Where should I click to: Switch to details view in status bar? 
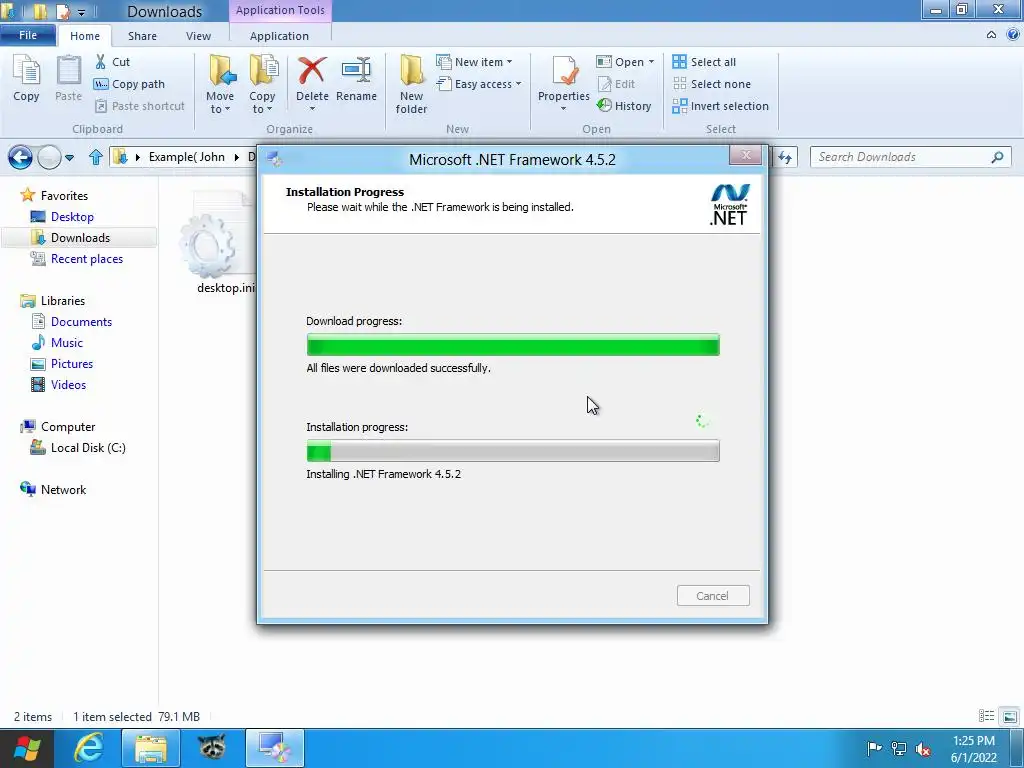986,716
